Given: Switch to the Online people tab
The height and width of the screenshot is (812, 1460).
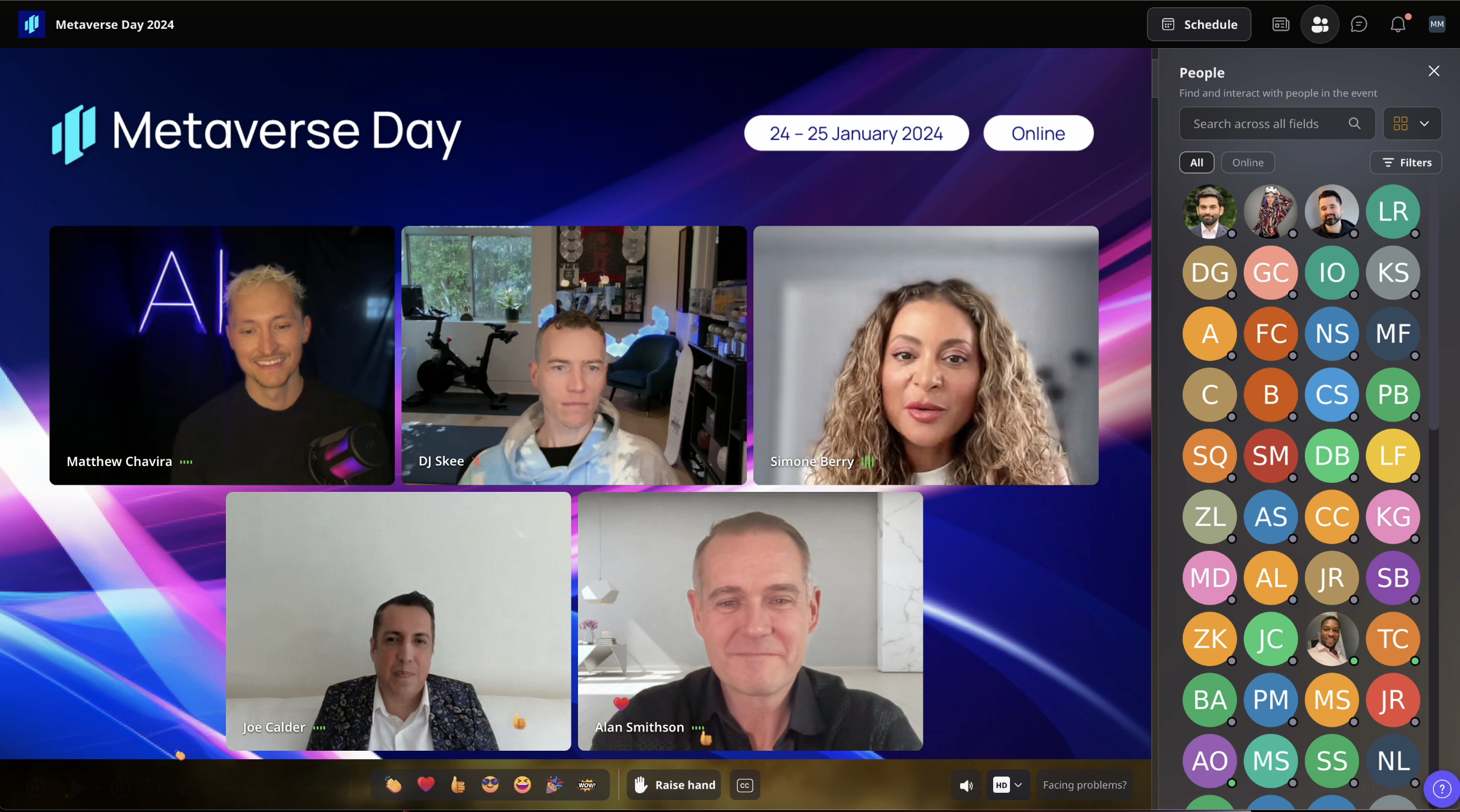Looking at the screenshot, I should (1247, 163).
